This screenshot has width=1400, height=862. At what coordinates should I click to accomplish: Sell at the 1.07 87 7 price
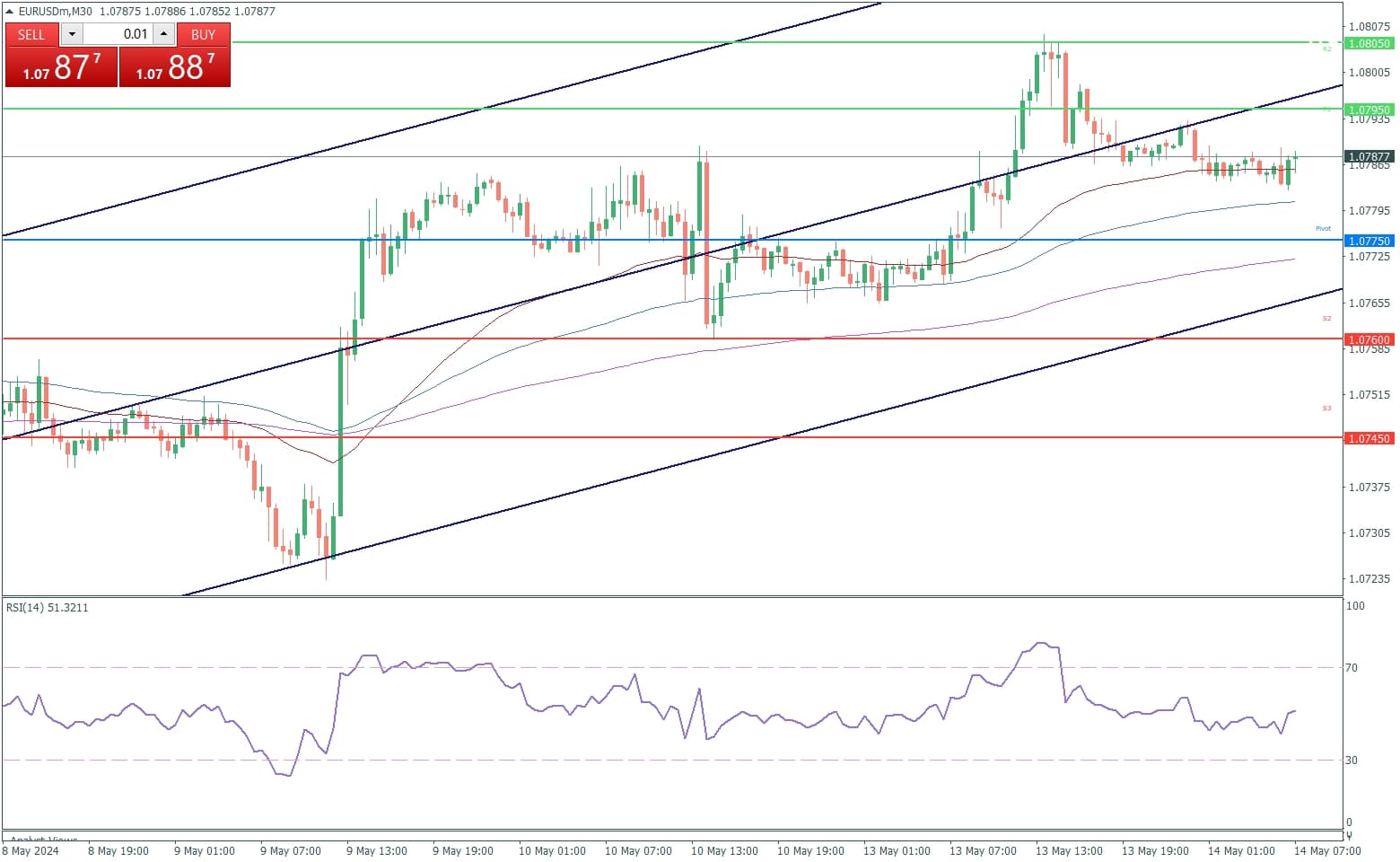61,66
